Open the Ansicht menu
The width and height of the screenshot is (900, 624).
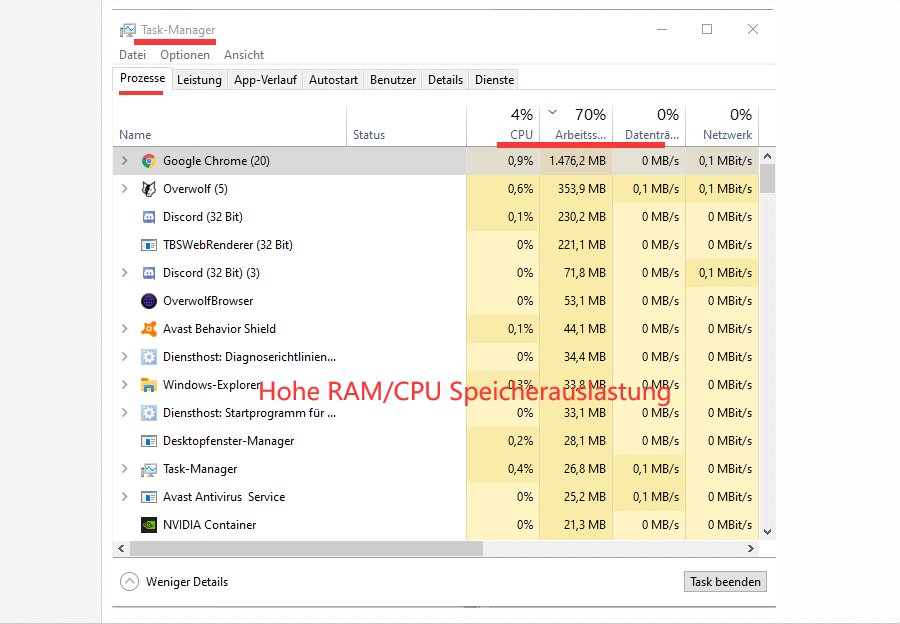(243, 55)
